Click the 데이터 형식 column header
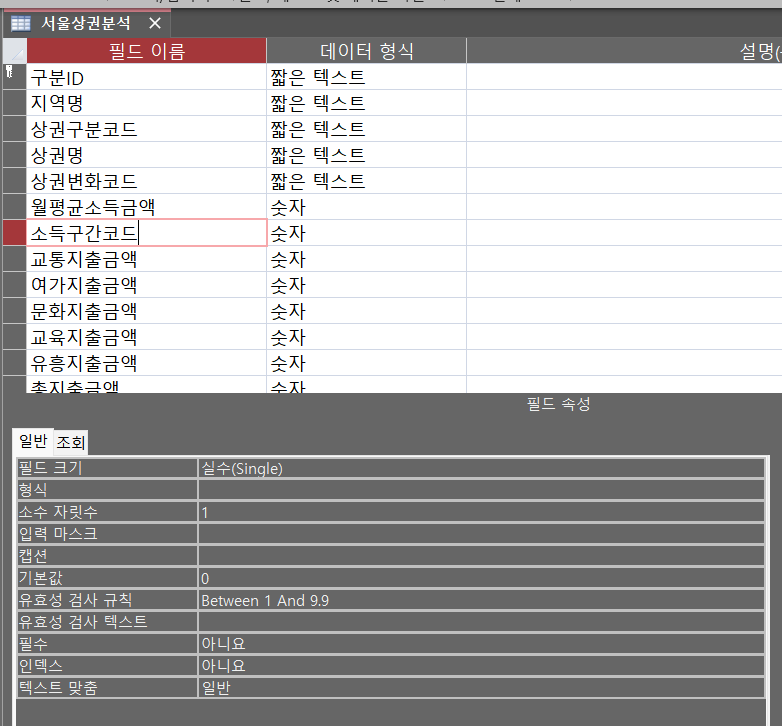This screenshot has height=726, width=782. click(366, 51)
